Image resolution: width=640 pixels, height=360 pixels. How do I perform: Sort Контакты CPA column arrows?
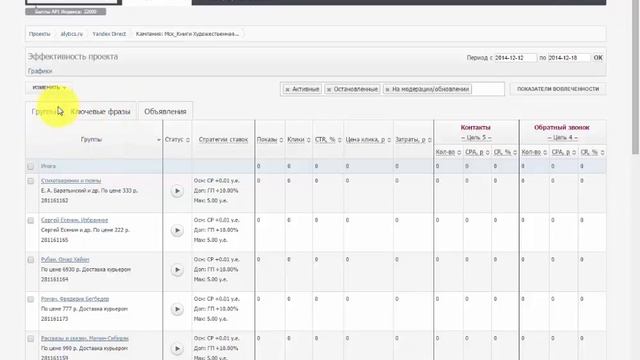(x=487, y=153)
